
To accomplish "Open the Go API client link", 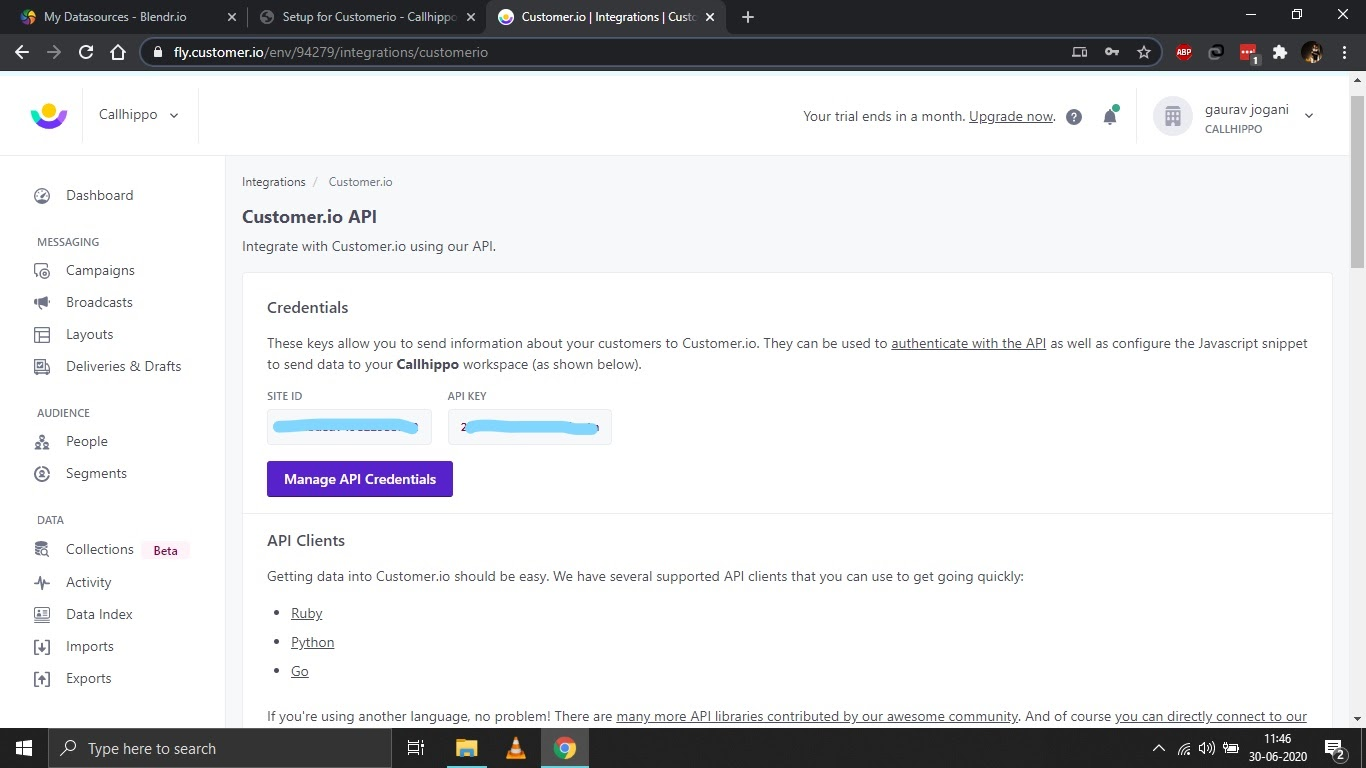I will (300, 672).
